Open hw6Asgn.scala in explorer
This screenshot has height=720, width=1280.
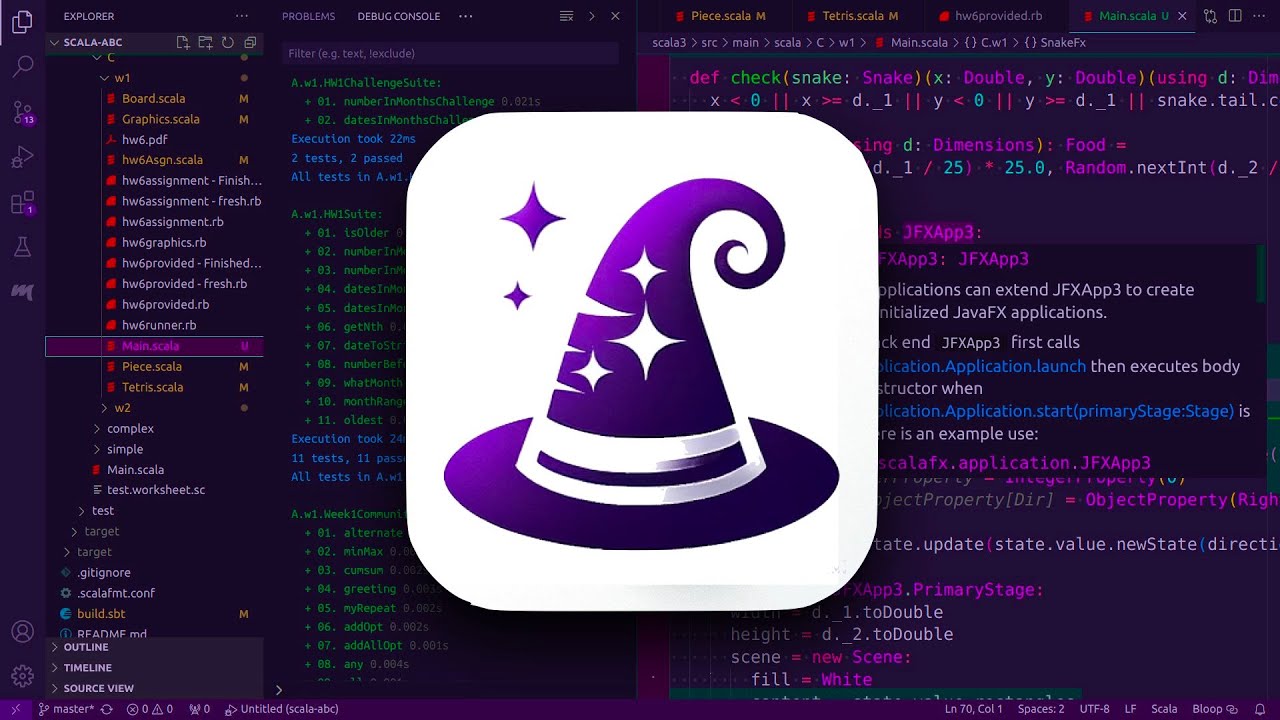[154, 160]
